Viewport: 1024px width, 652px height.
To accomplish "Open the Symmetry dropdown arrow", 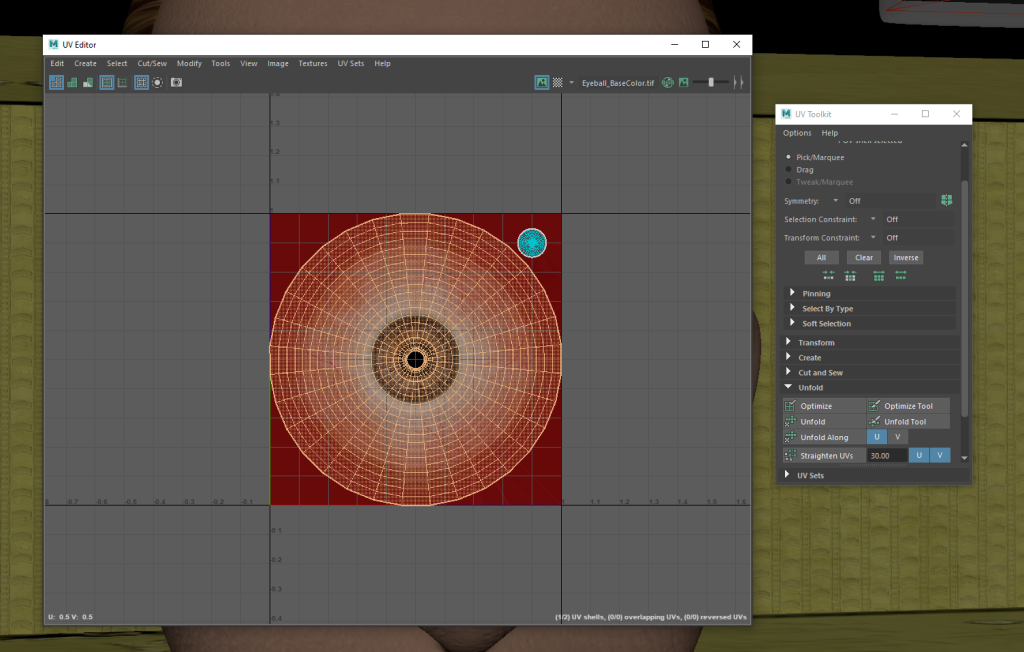I will pyautogui.click(x=835, y=201).
